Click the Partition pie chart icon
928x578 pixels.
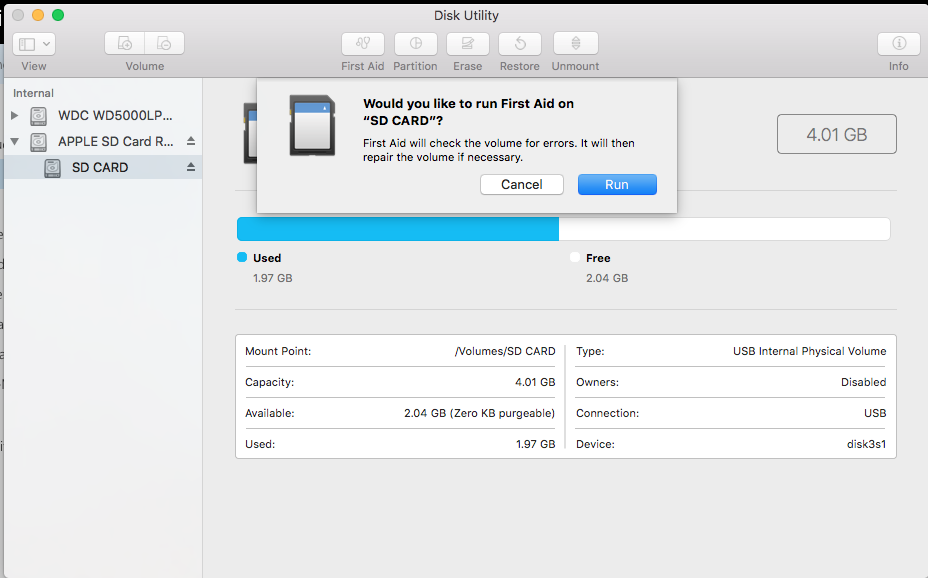[x=416, y=44]
